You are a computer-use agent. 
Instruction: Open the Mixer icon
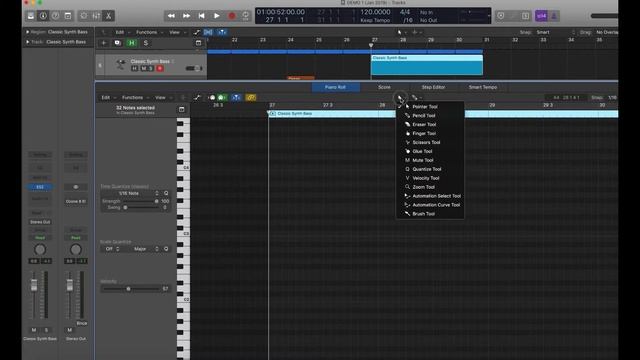[x=96, y=16]
